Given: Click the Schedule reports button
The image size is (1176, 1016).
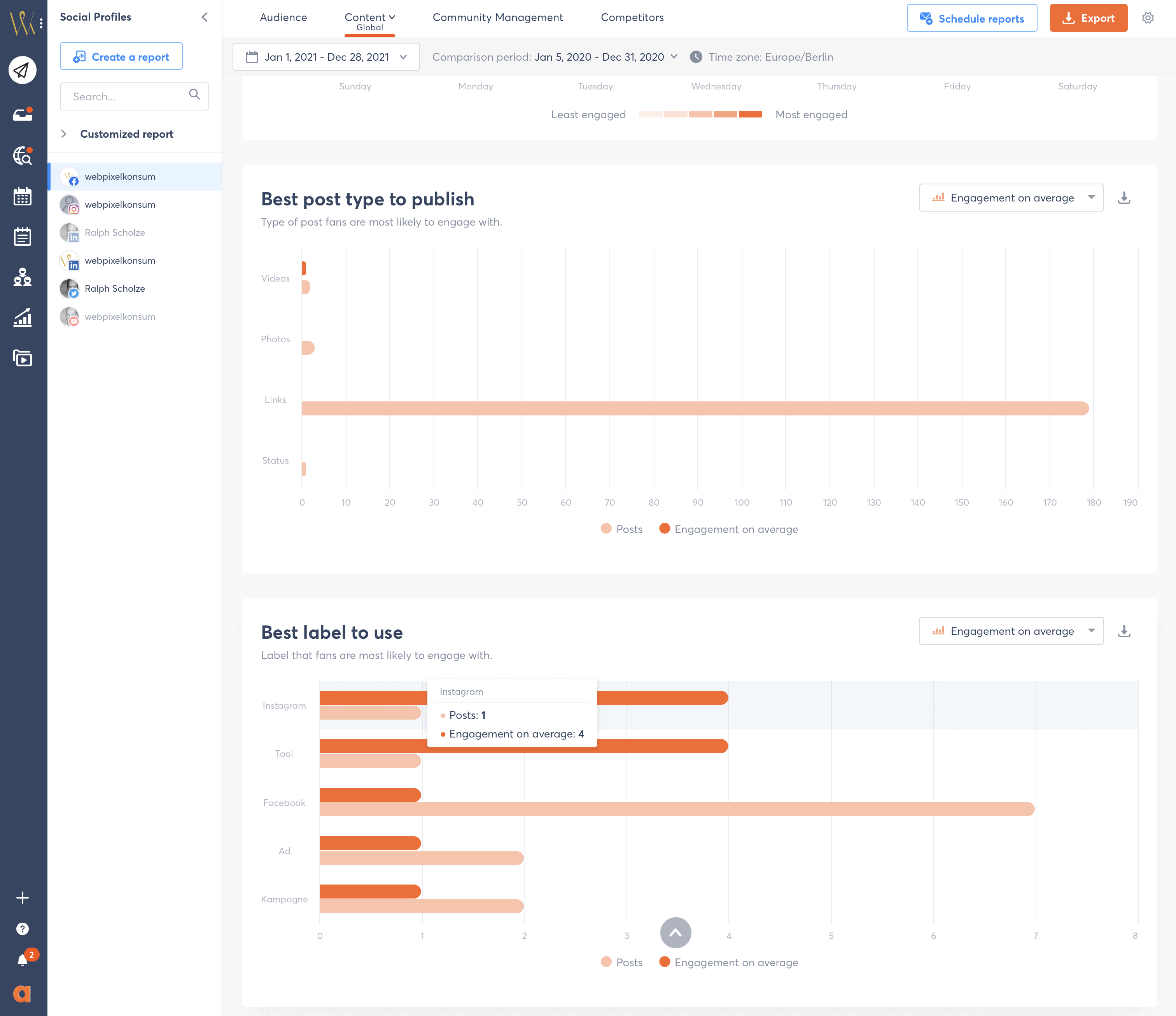Looking at the screenshot, I should (x=972, y=17).
